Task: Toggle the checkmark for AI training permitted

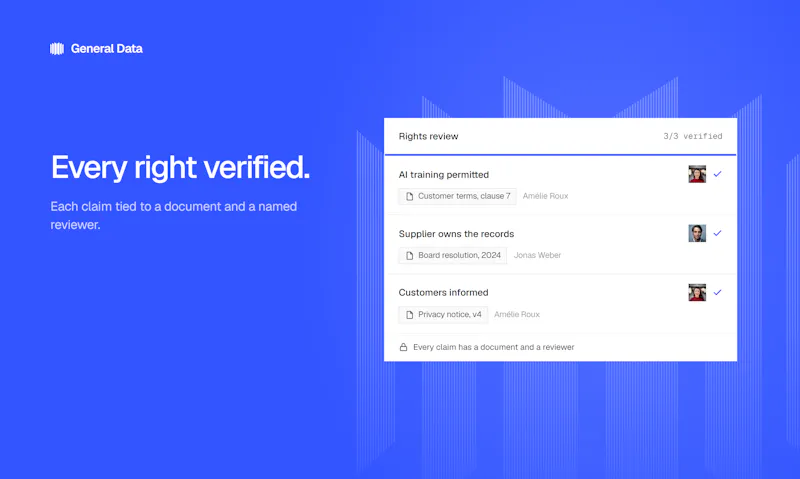Action: [717, 174]
